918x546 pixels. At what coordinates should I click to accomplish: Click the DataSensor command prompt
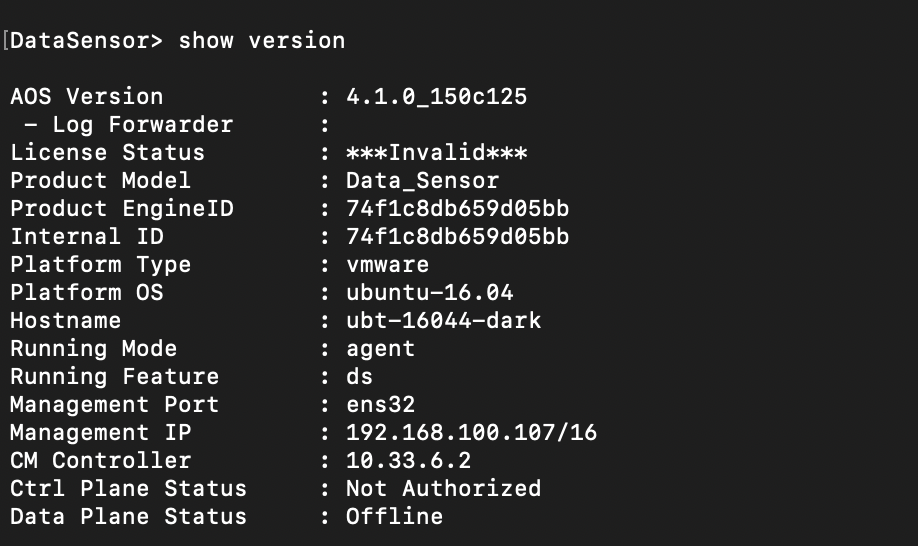(x=87, y=41)
